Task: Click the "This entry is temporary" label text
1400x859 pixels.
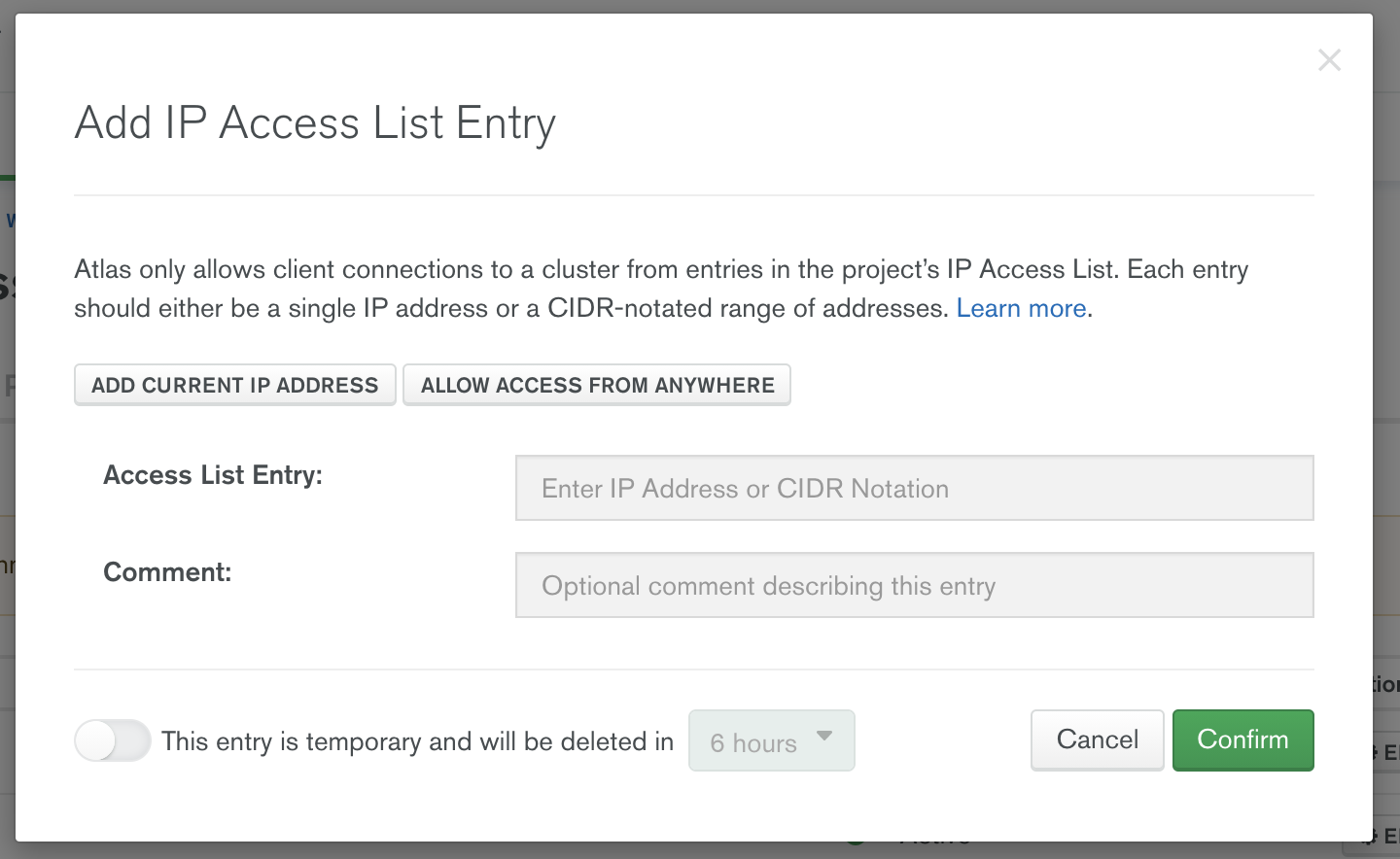Action: pos(417,741)
